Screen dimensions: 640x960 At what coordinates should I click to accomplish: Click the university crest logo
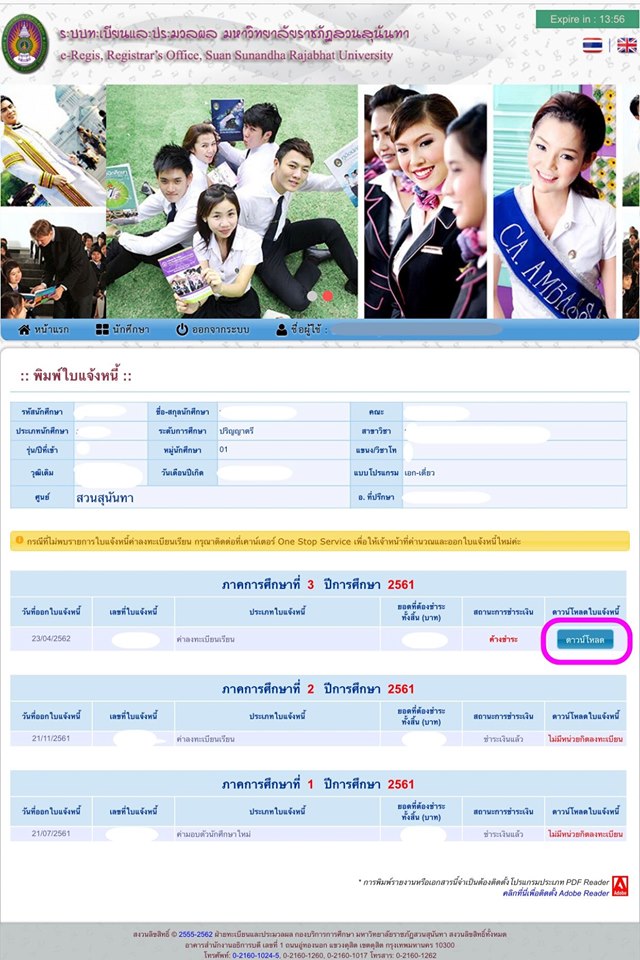pyautogui.click(x=26, y=42)
